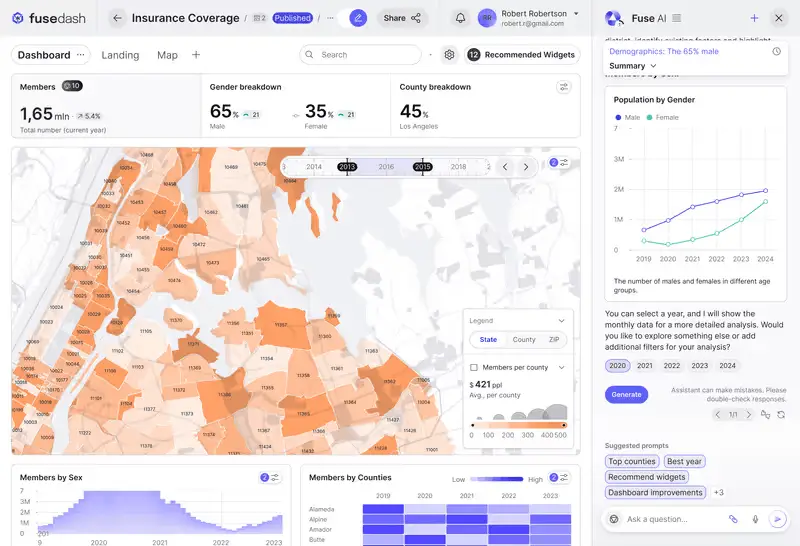This screenshot has height=546, width=800.
Task: Select the 2020 year chip
Action: point(617,365)
